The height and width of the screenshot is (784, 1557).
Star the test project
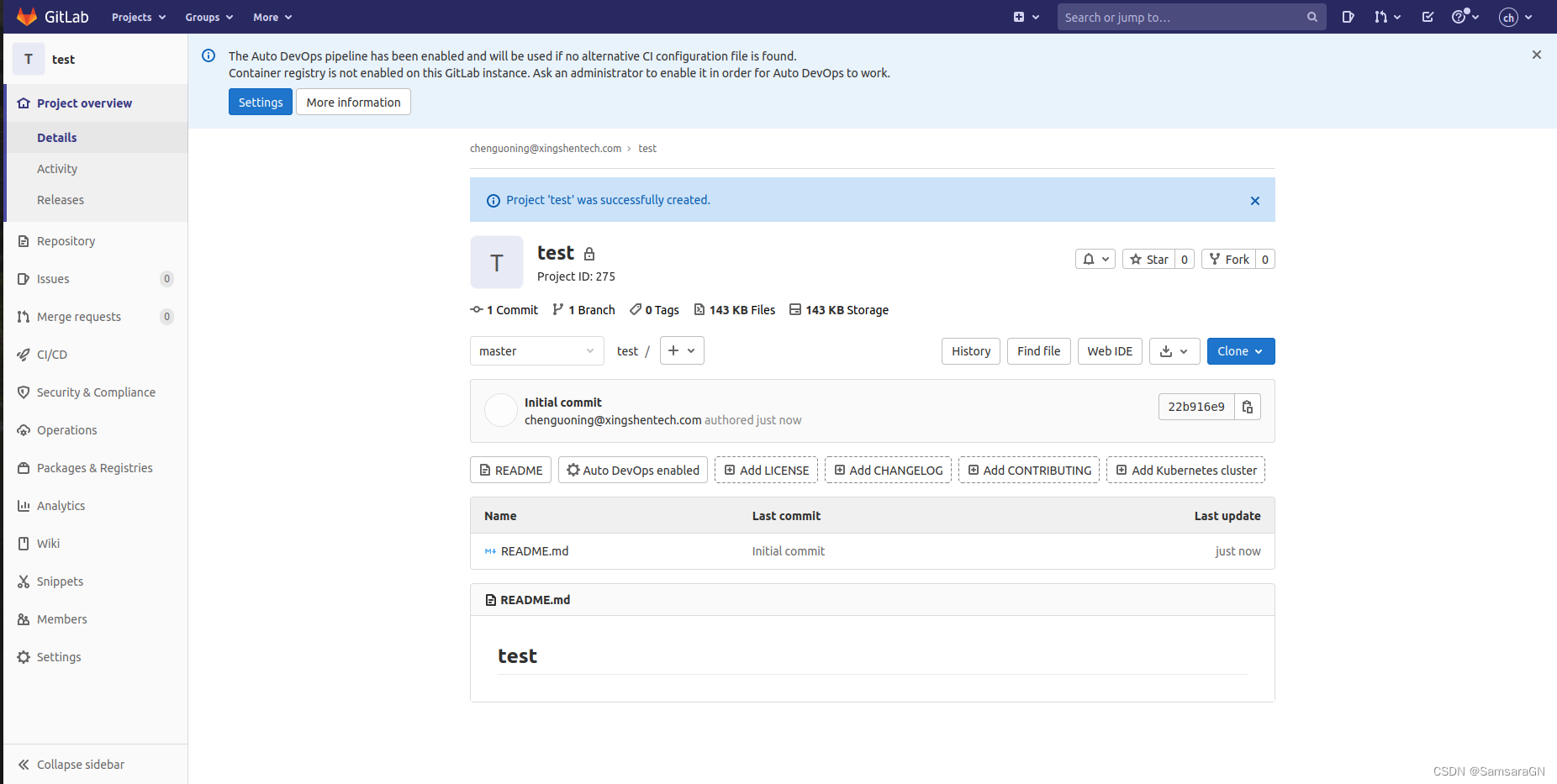point(1148,259)
